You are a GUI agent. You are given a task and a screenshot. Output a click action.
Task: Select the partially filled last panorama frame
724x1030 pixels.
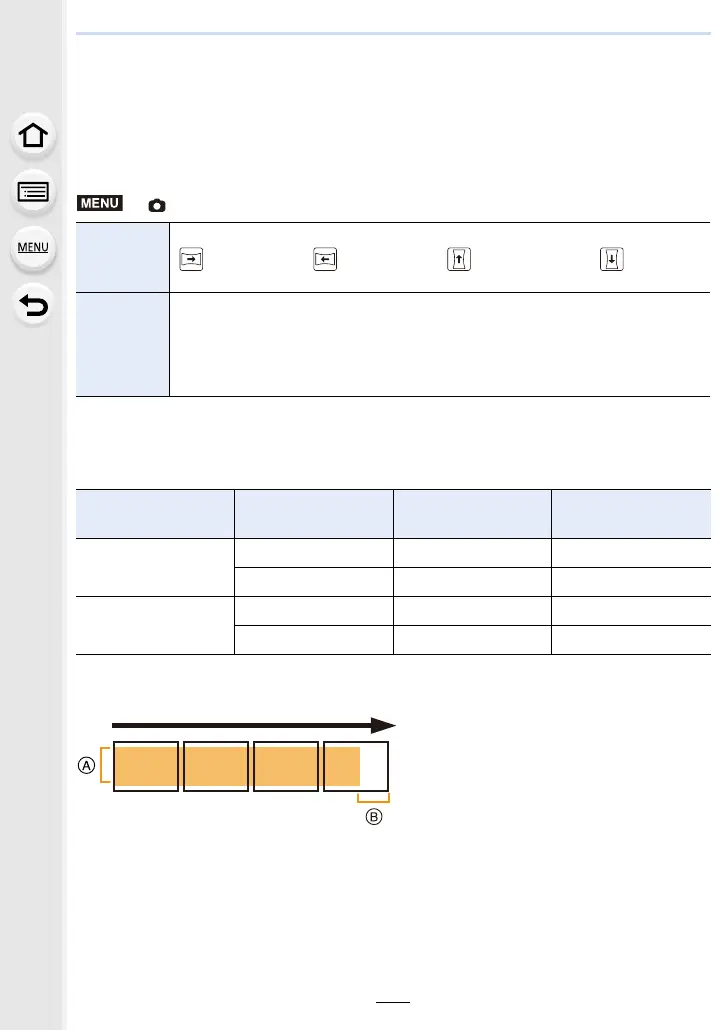tap(356, 767)
